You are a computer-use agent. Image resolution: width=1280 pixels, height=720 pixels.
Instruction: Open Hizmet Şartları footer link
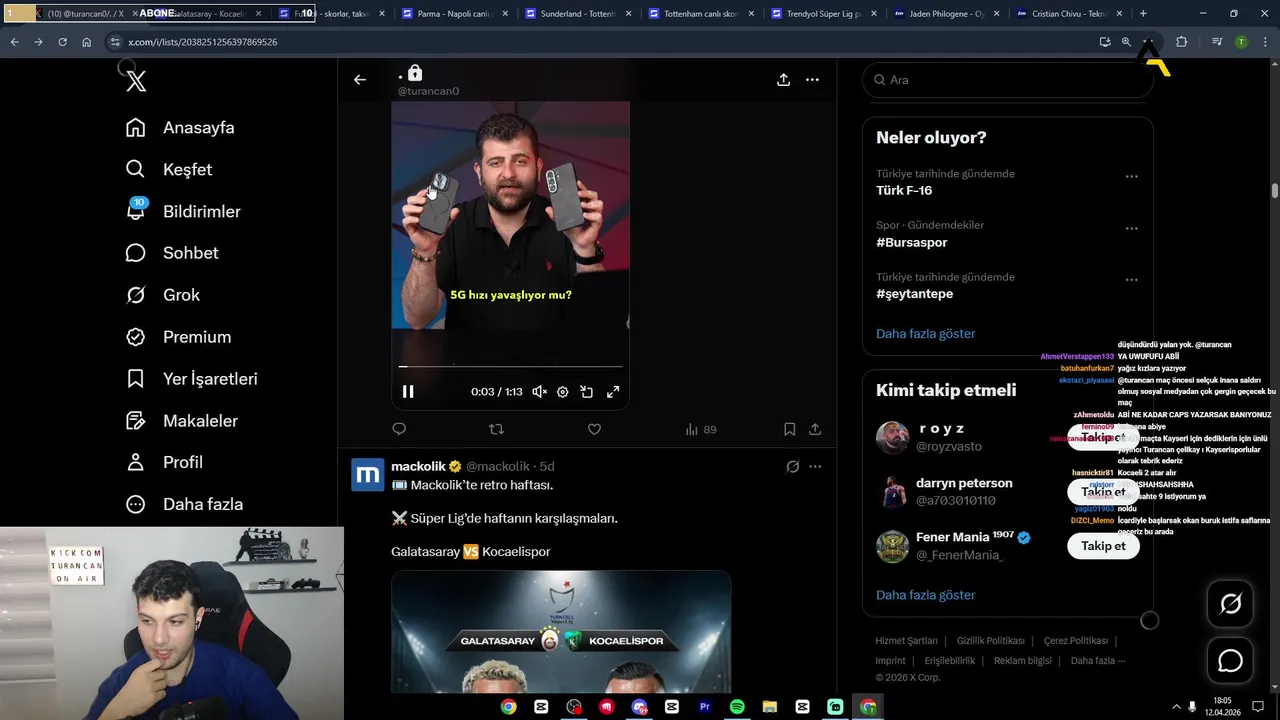coord(906,641)
